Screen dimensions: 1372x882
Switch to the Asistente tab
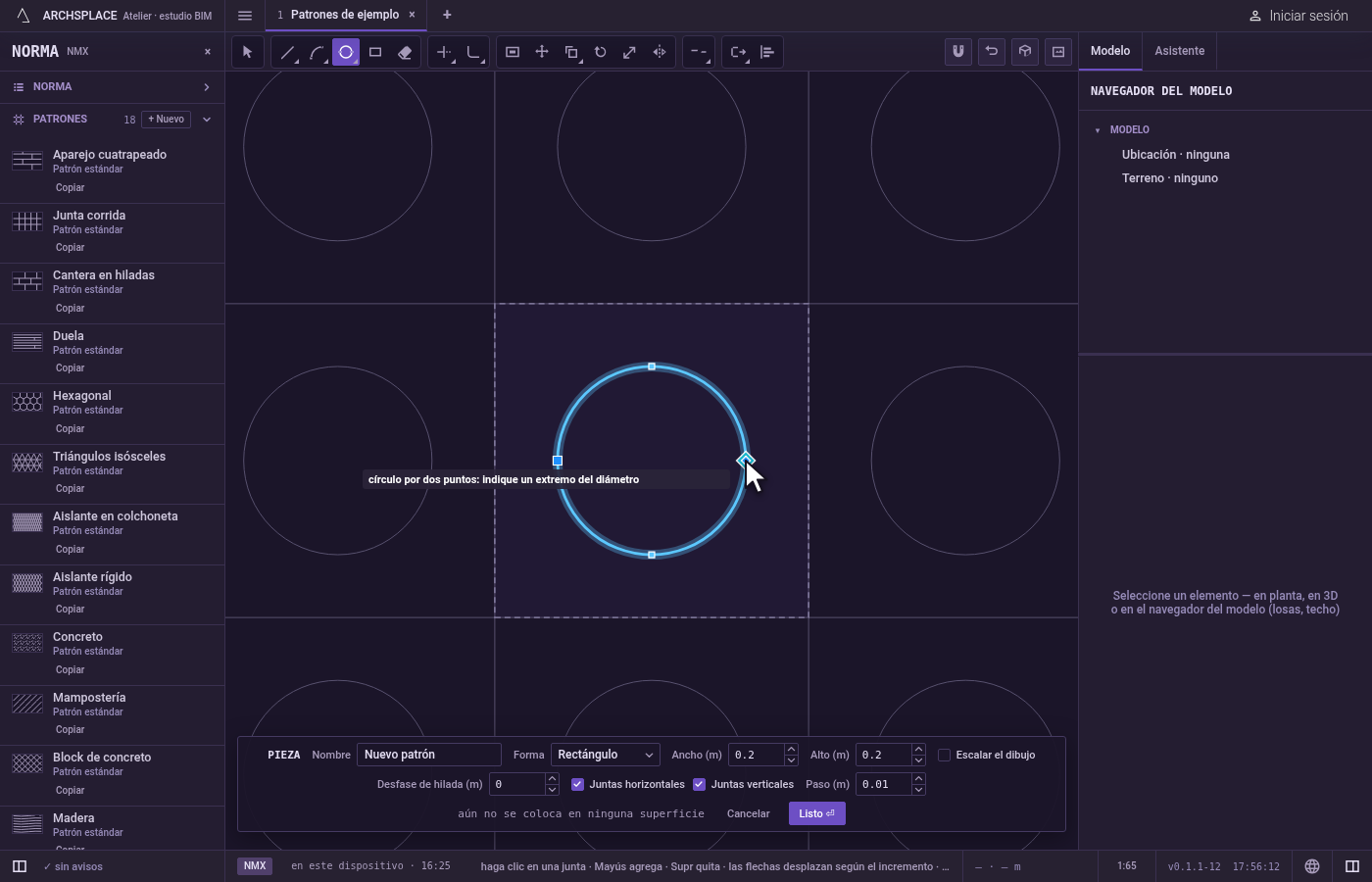tap(1179, 51)
